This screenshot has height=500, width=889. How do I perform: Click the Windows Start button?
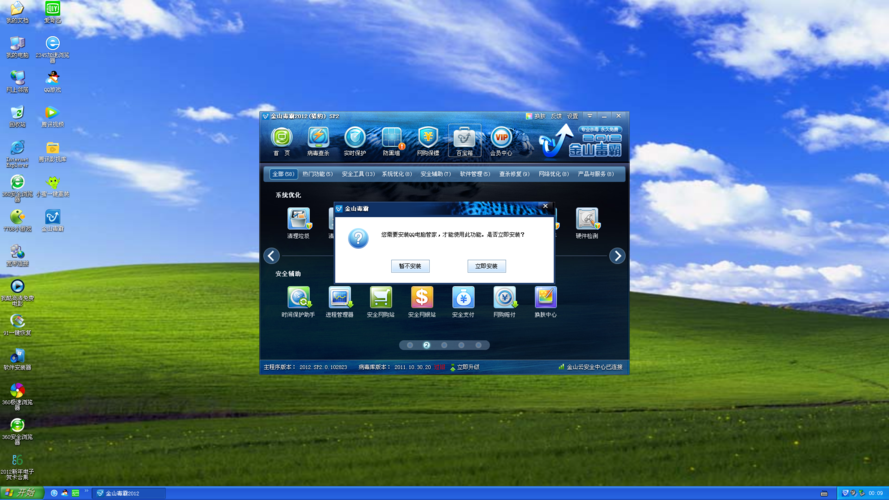20,493
